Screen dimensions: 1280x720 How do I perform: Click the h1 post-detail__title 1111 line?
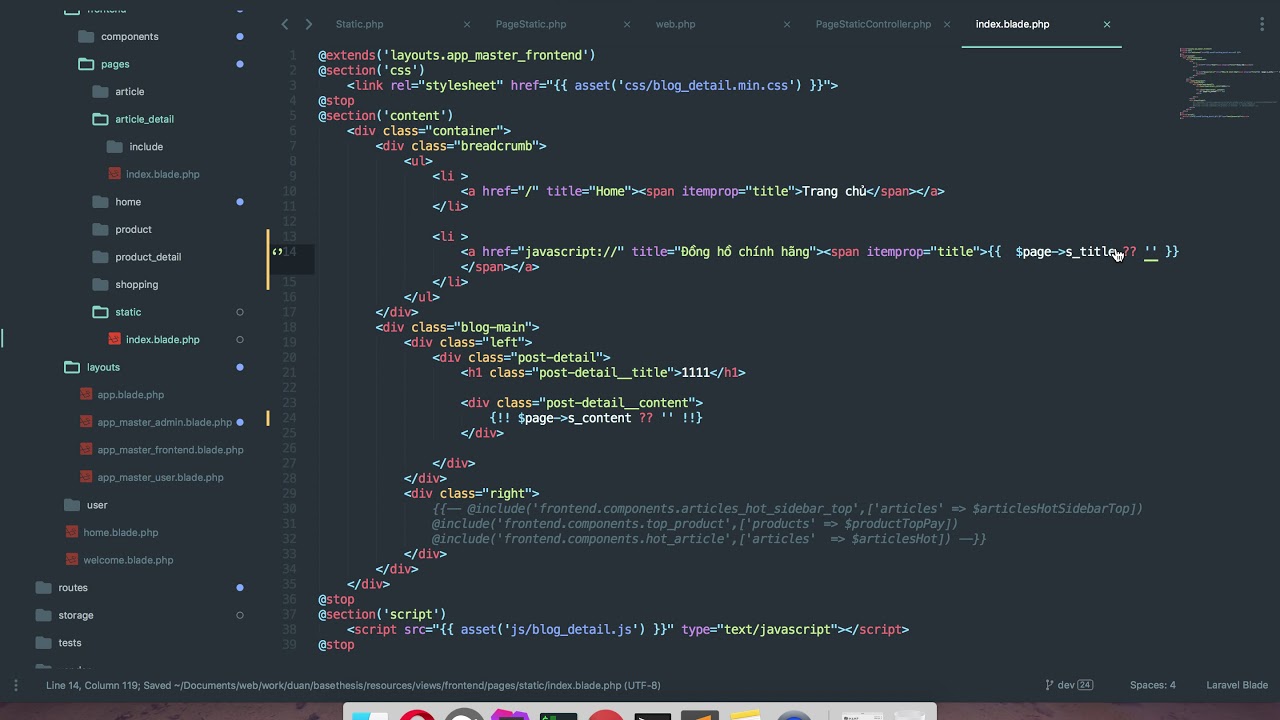[x=603, y=372]
